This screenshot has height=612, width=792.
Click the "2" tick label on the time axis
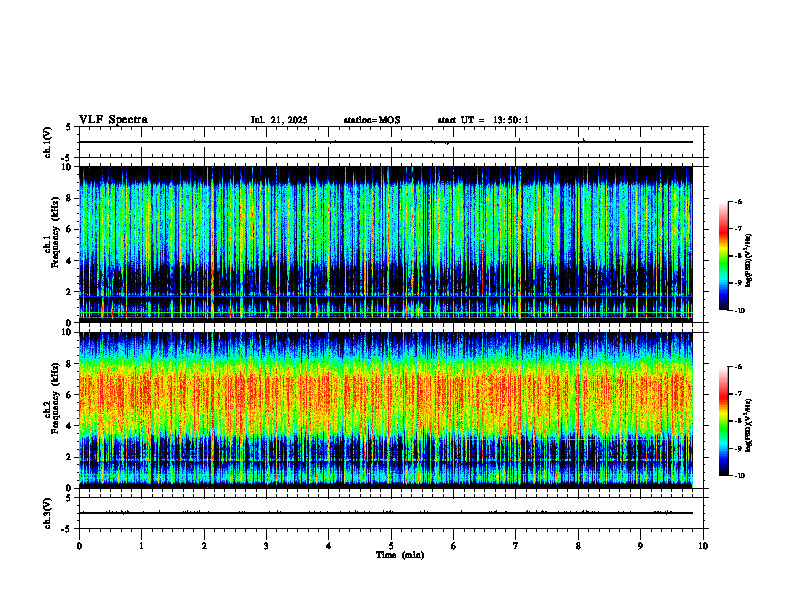(x=204, y=546)
